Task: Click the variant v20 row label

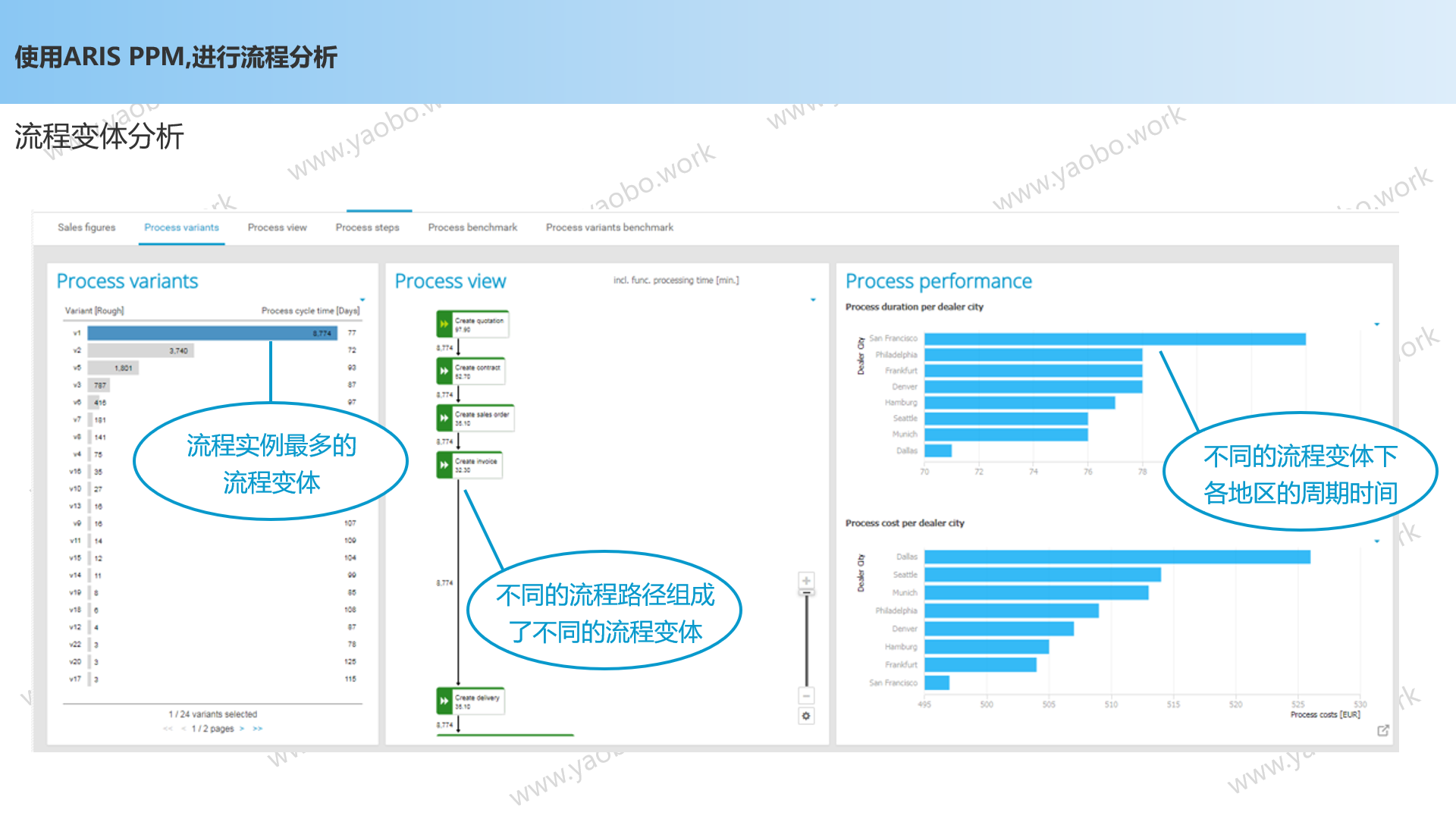Action: pos(75,662)
